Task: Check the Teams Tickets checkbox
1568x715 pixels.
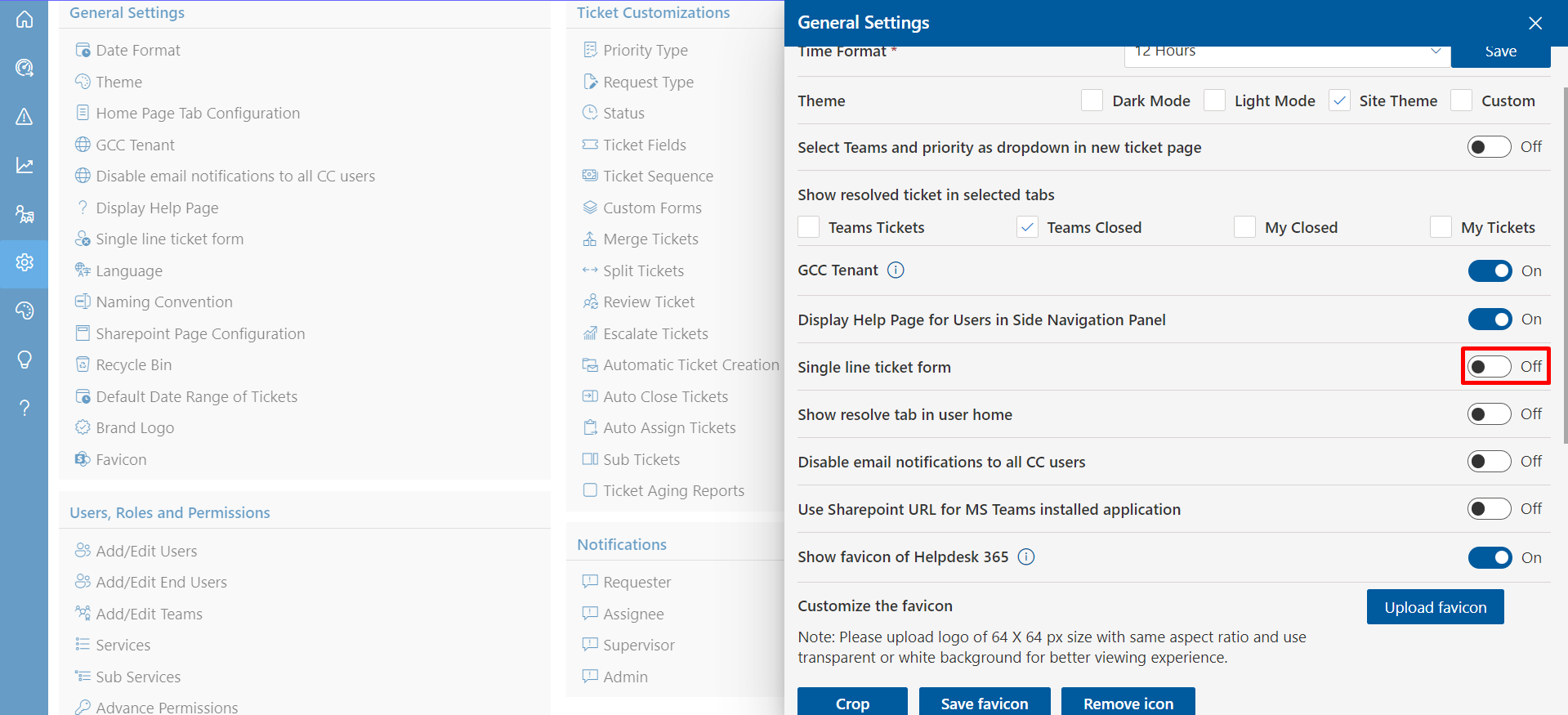Action: coord(808,227)
